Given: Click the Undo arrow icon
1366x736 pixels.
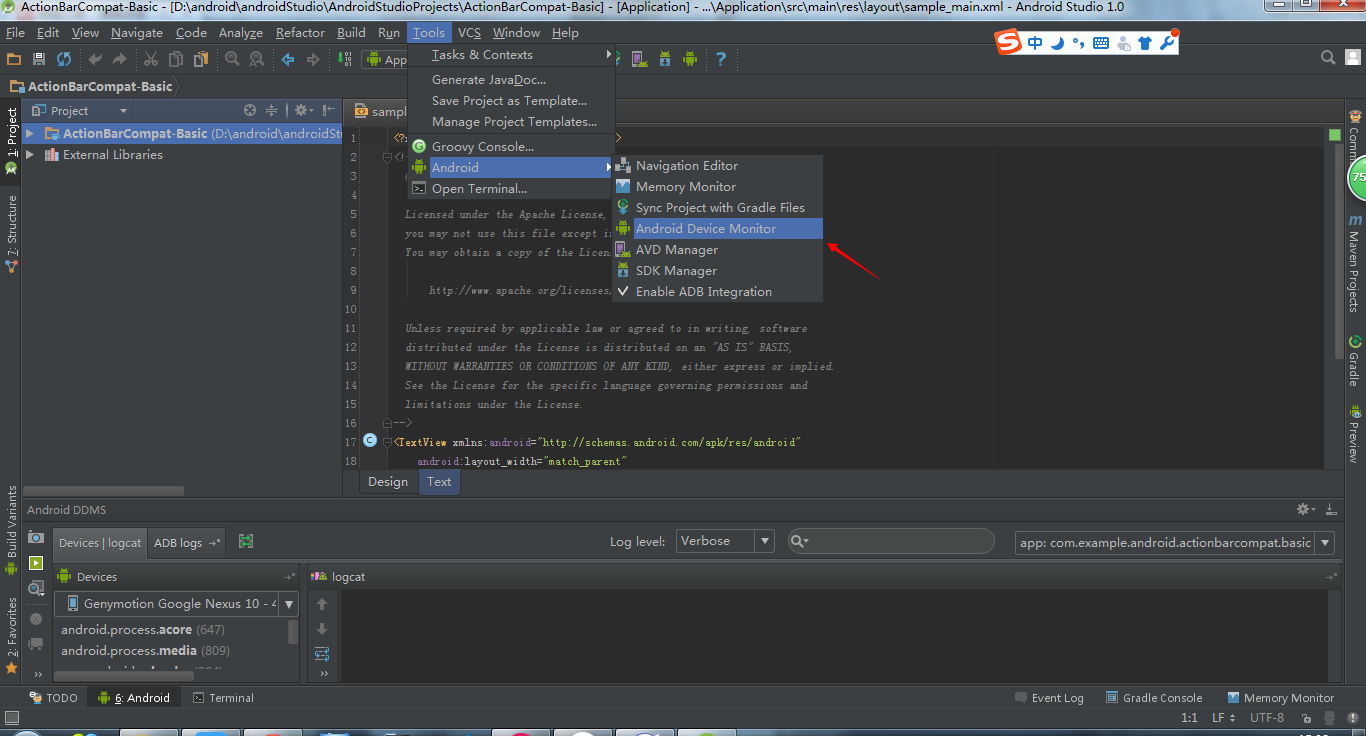Looking at the screenshot, I should coord(96,60).
